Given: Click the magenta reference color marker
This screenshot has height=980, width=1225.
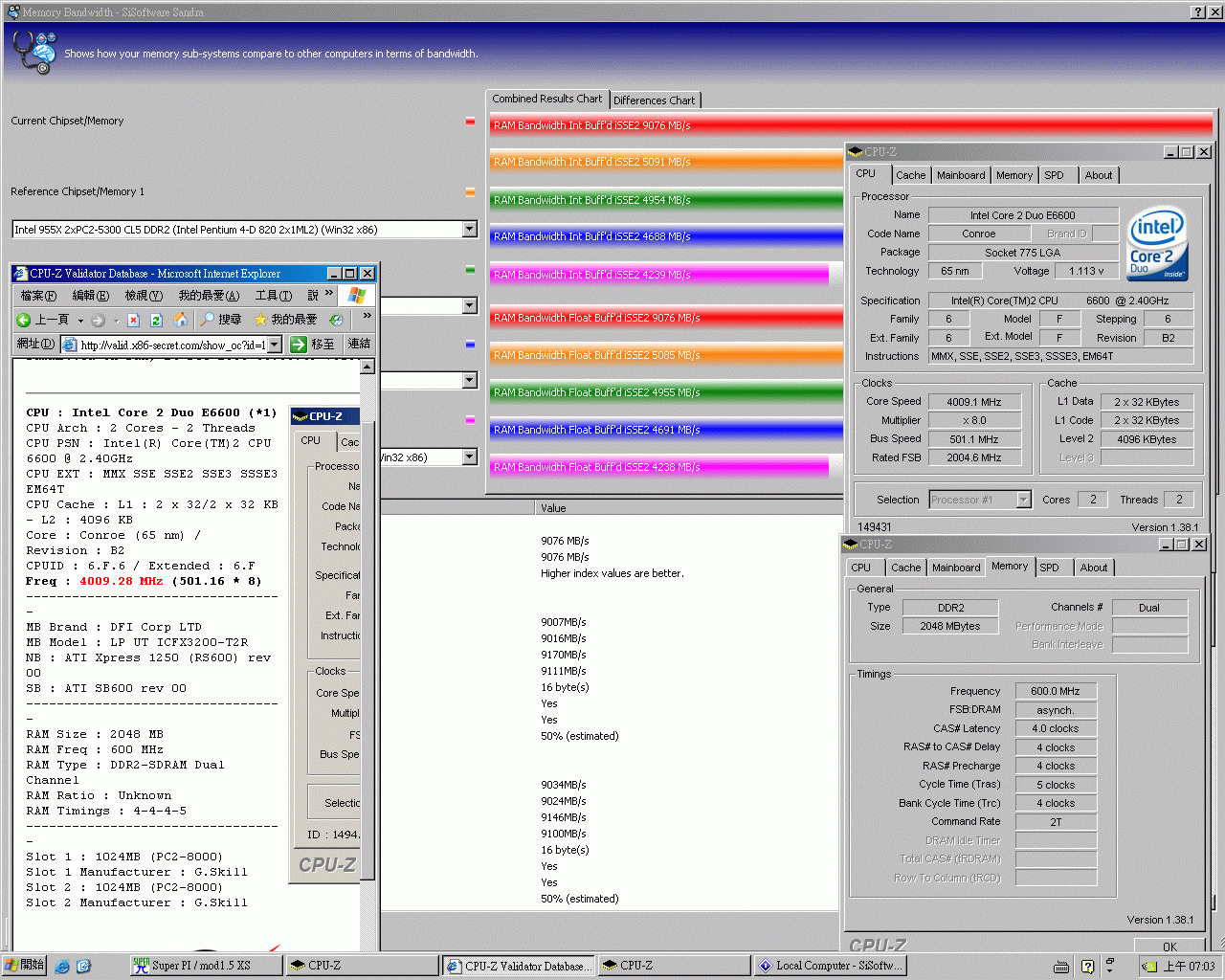Looking at the screenshot, I should pyautogui.click(x=470, y=420).
